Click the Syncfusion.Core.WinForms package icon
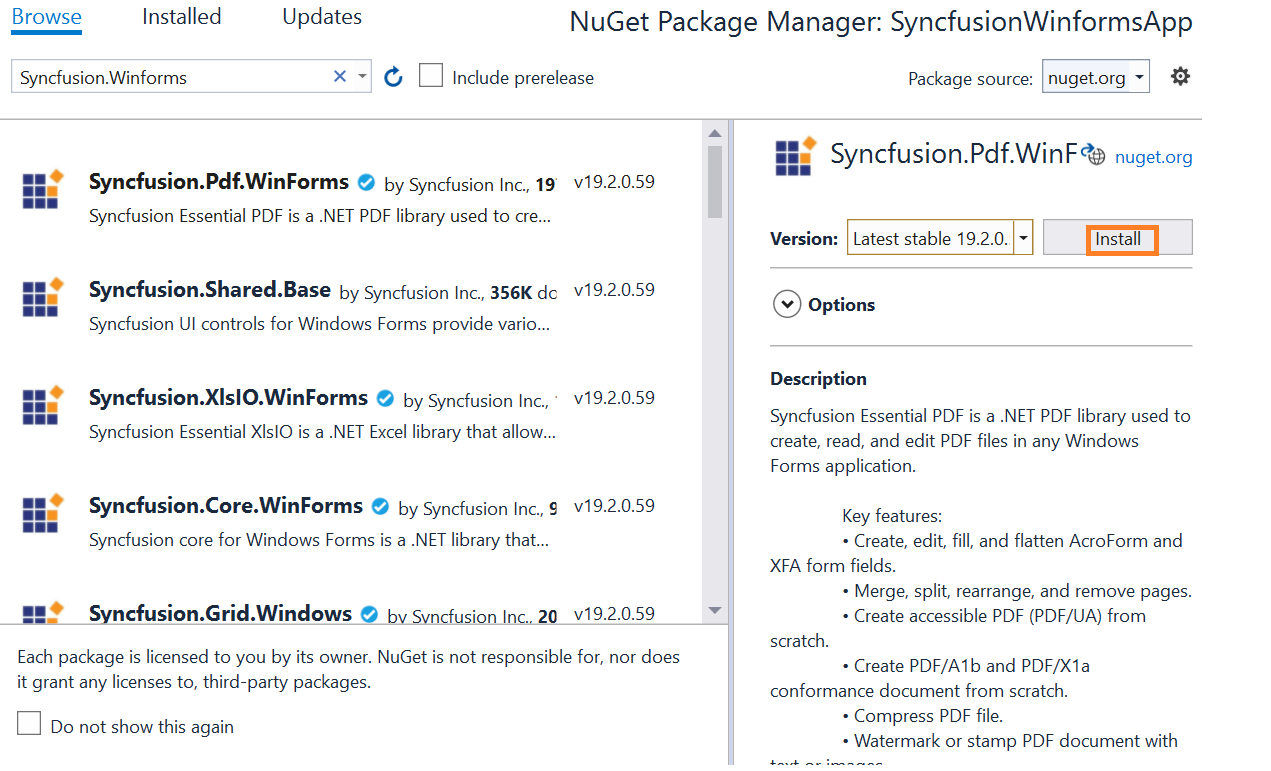This screenshot has width=1271, height=771. tap(41, 513)
